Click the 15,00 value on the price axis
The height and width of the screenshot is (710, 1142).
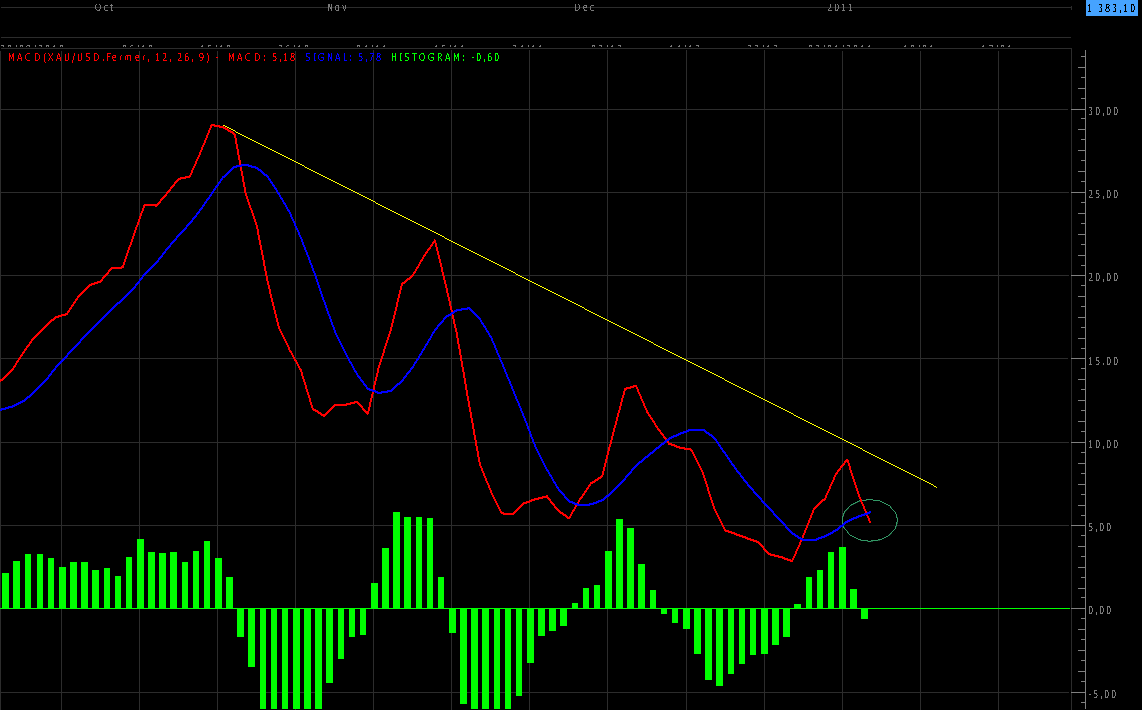(x=1105, y=360)
